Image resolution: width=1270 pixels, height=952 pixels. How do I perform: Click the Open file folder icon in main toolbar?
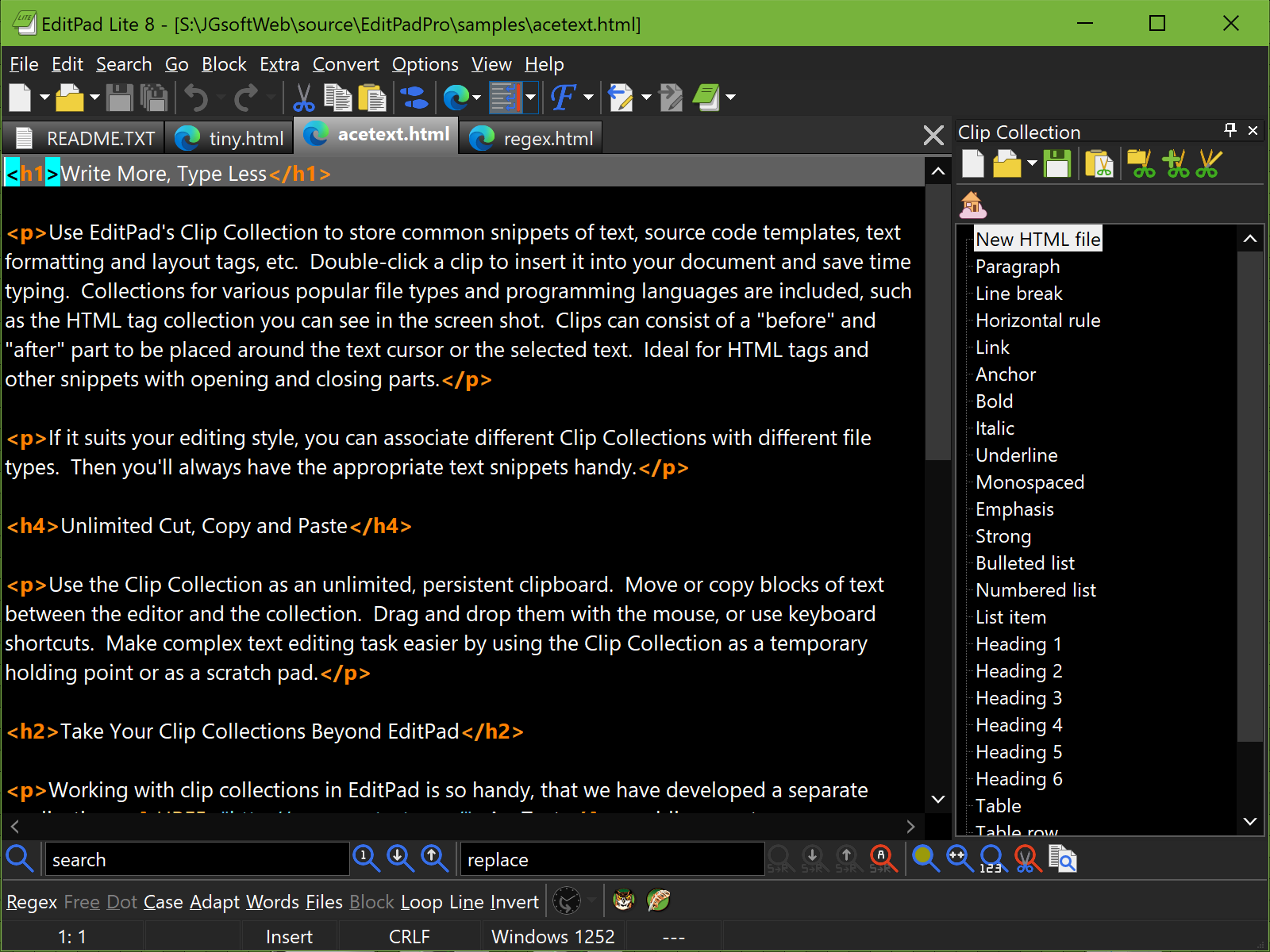point(70,98)
